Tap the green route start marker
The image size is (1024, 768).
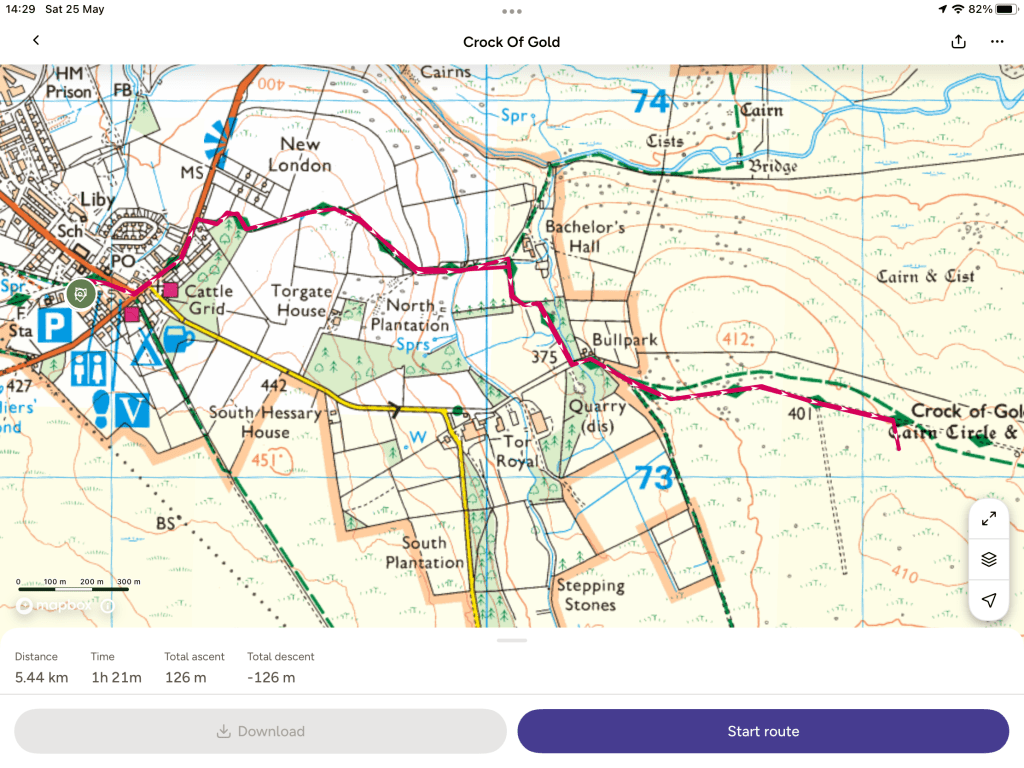click(81, 293)
